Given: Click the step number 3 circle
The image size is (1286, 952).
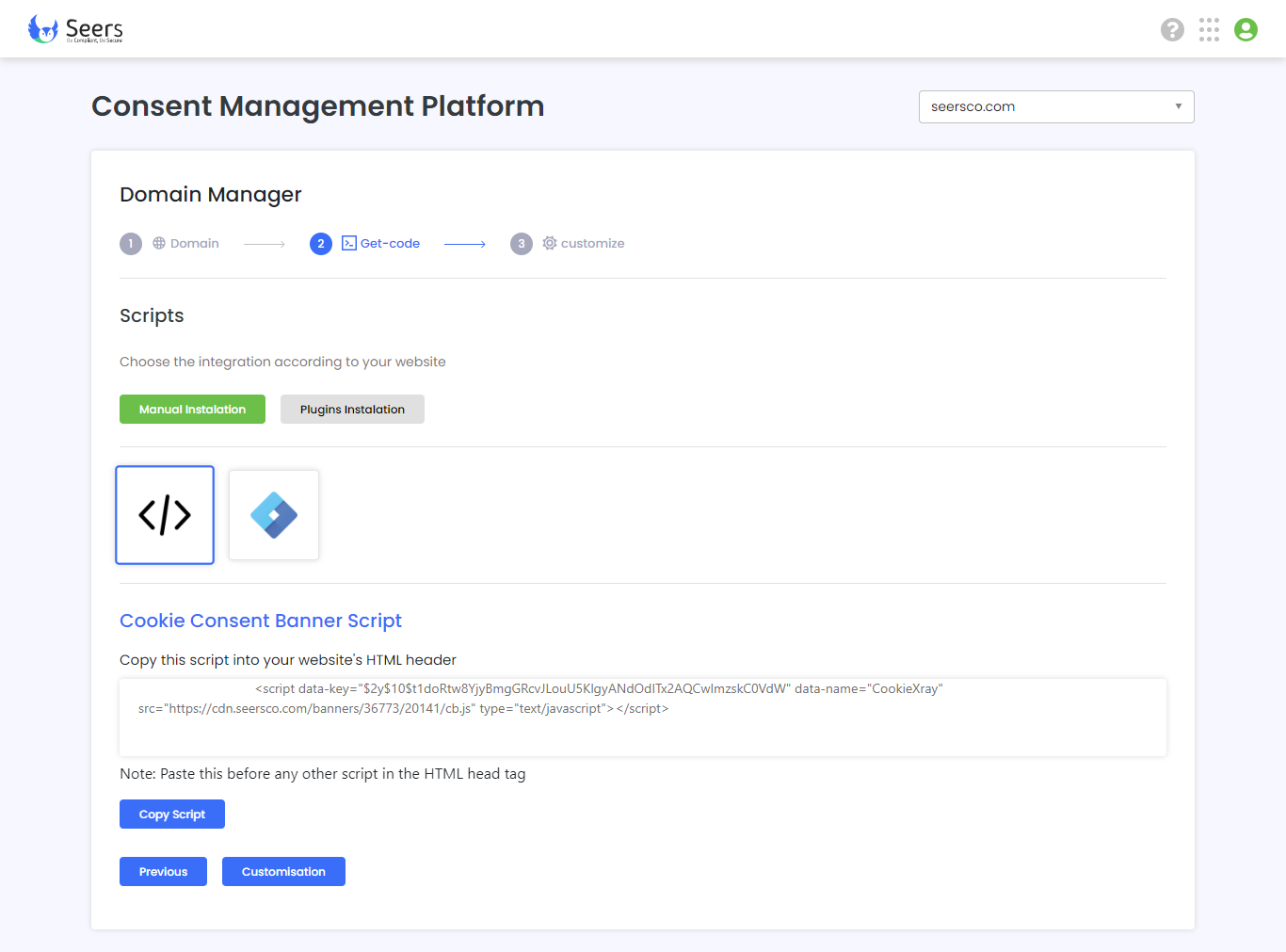Looking at the screenshot, I should tap(522, 244).
